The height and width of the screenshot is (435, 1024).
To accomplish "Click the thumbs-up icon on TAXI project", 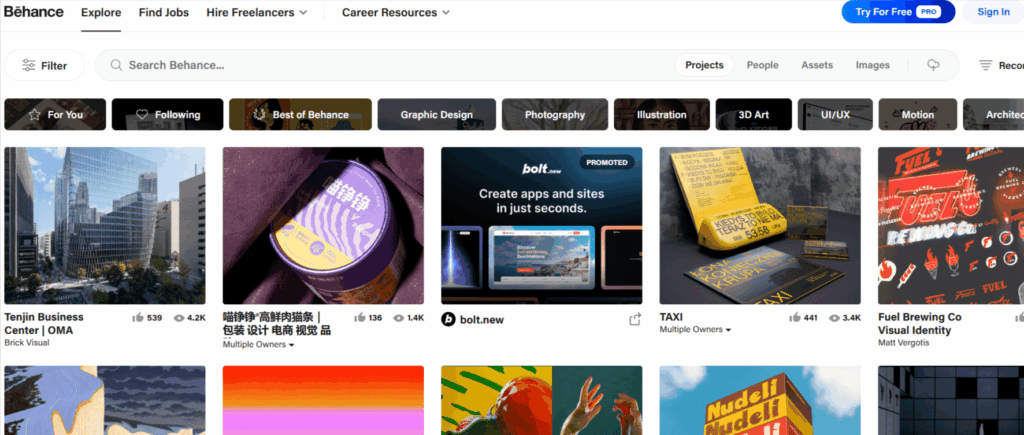I will click(795, 317).
